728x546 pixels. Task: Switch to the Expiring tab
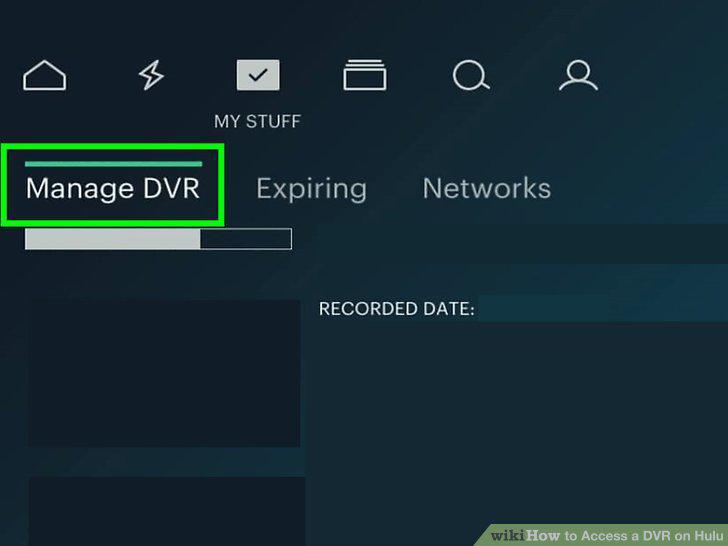coord(312,189)
